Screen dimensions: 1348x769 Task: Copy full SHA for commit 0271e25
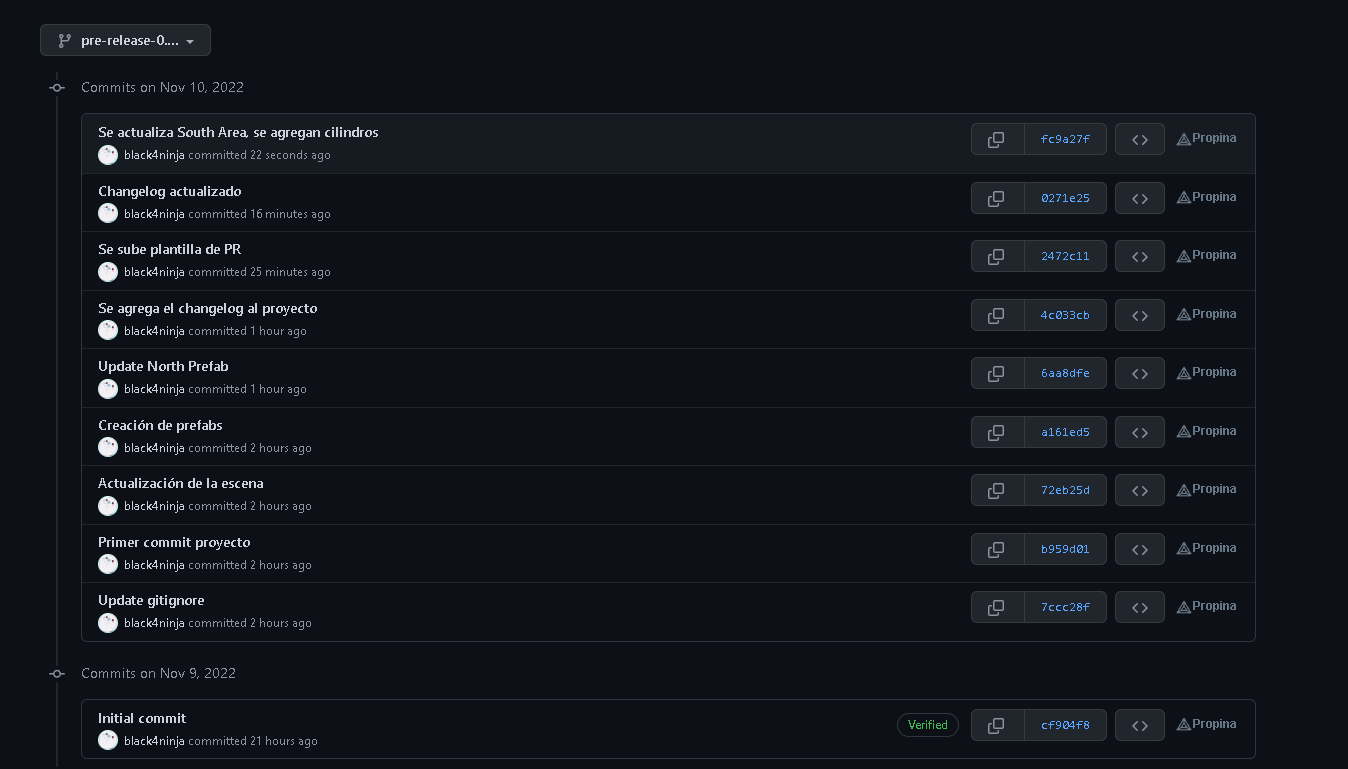coord(997,198)
